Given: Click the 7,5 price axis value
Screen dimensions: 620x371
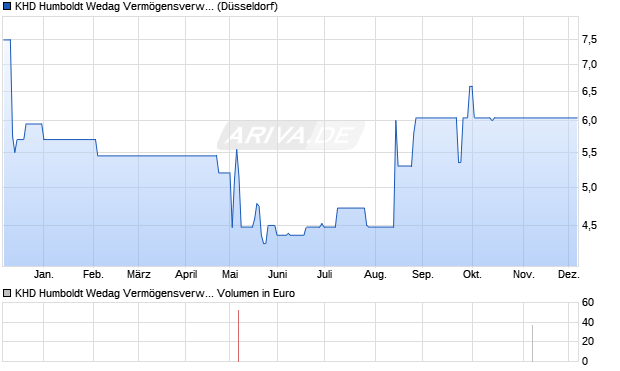Looking at the screenshot, I should [589, 39].
